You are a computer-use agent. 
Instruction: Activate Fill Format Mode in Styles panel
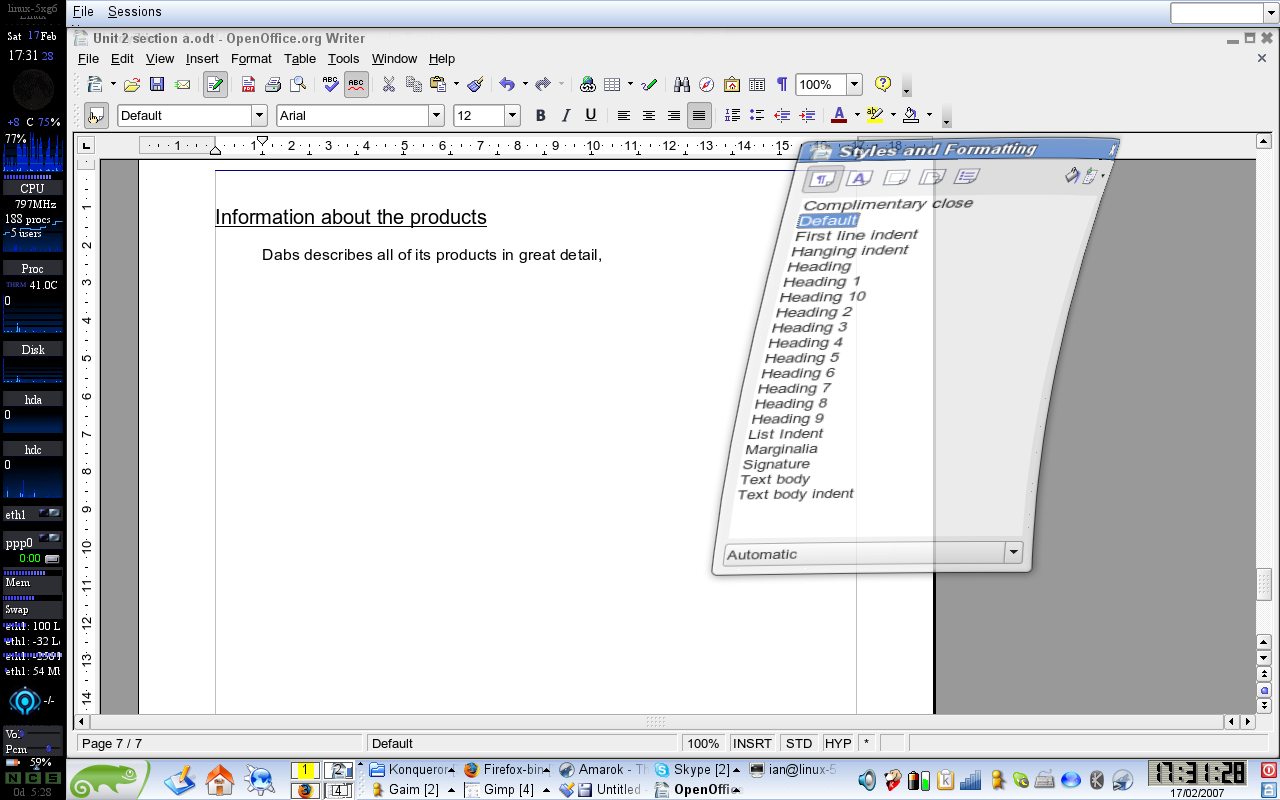coord(1071,176)
